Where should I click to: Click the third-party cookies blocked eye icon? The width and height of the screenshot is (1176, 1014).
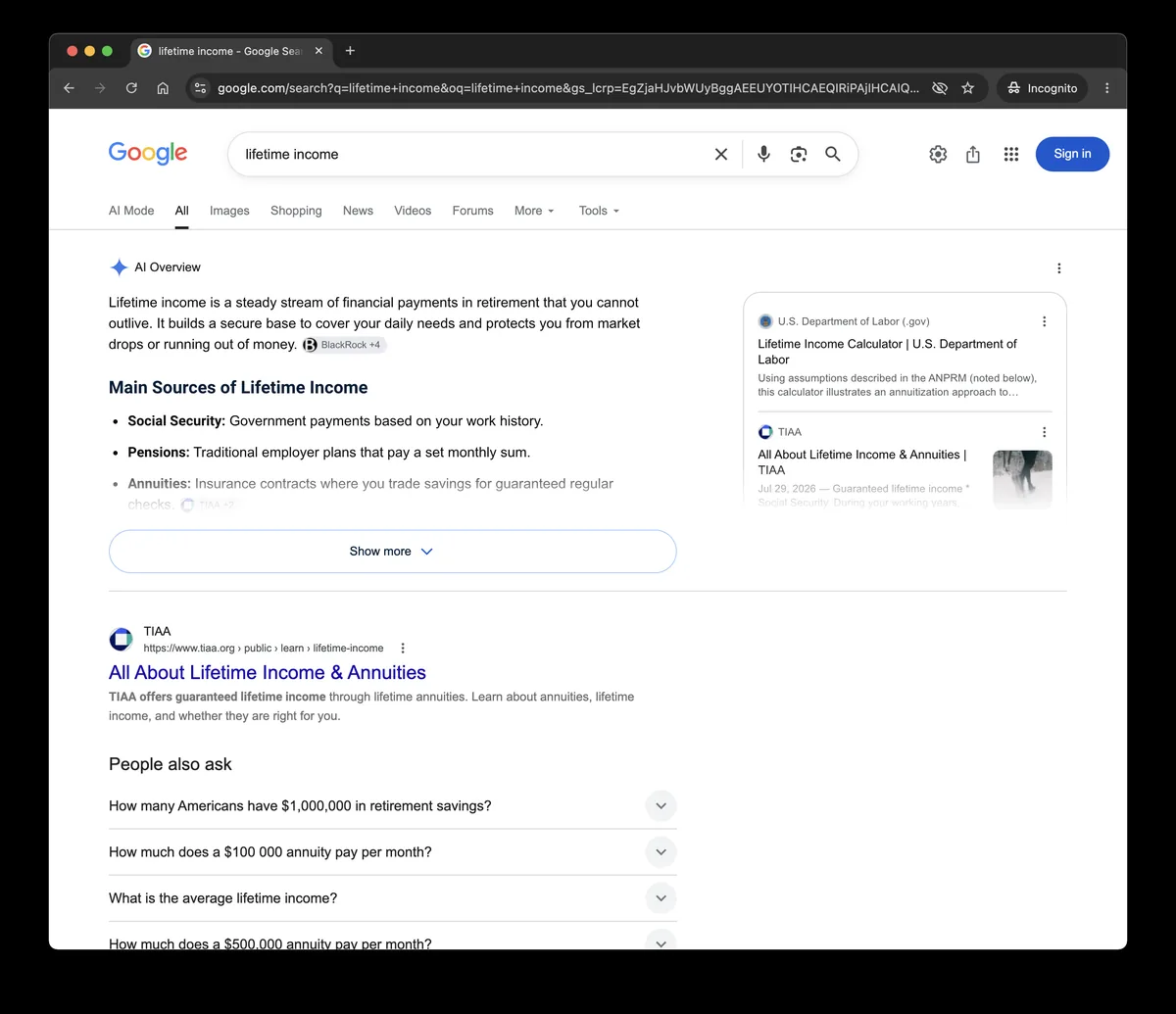(940, 88)
